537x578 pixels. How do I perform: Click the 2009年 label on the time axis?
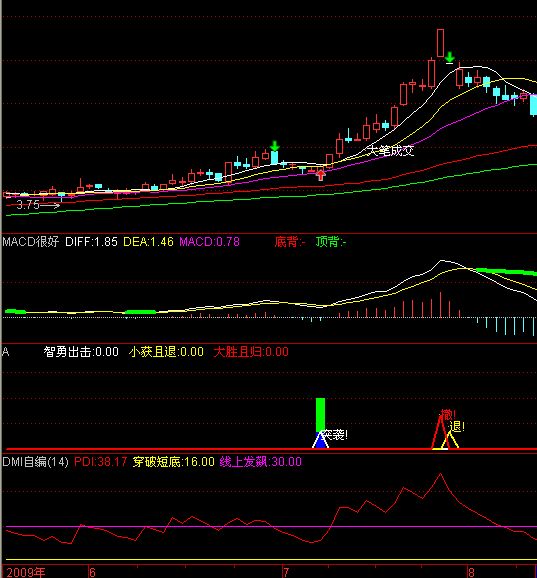[x=26, y=572]
